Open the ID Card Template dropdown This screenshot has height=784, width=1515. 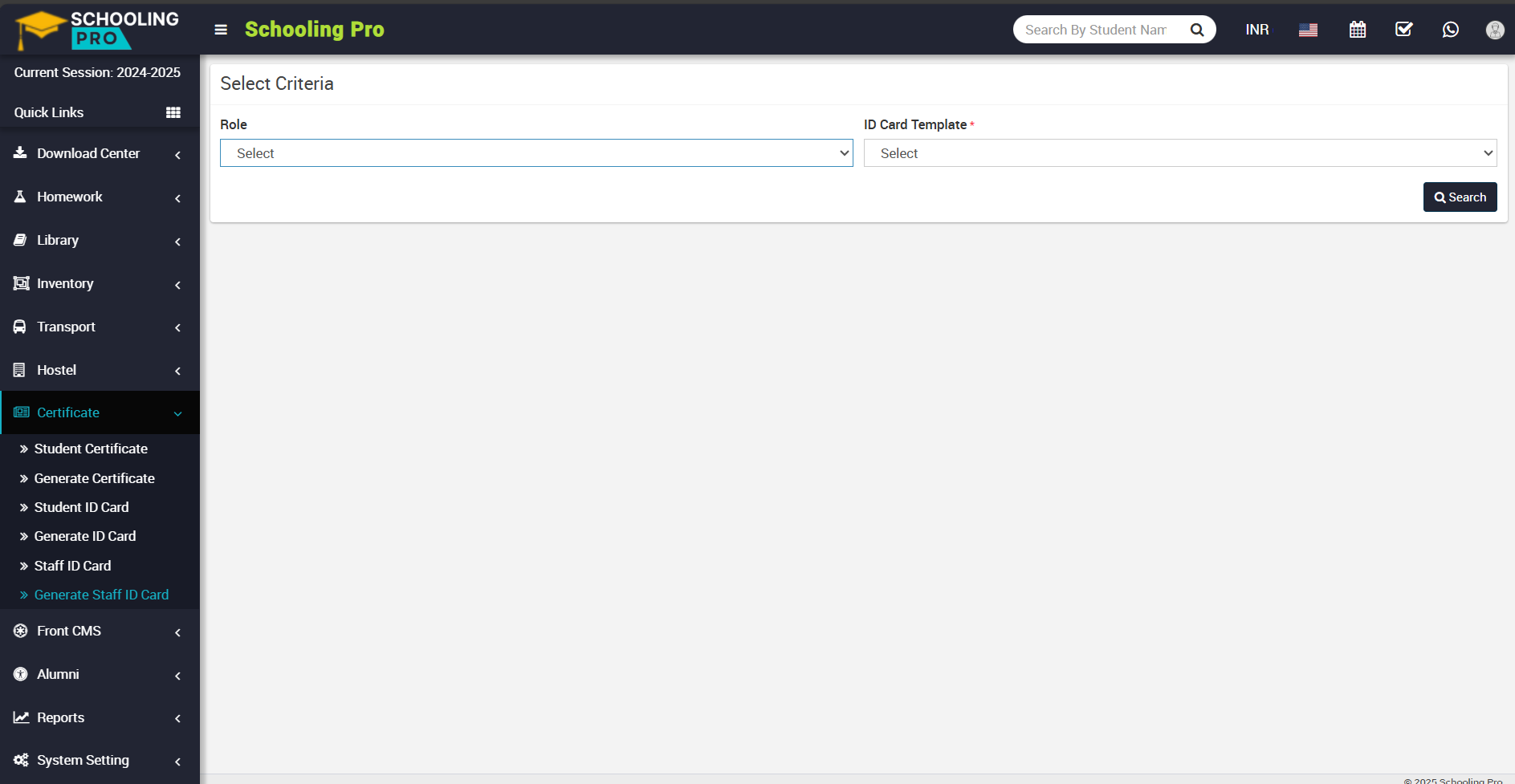pos(1180,152)
